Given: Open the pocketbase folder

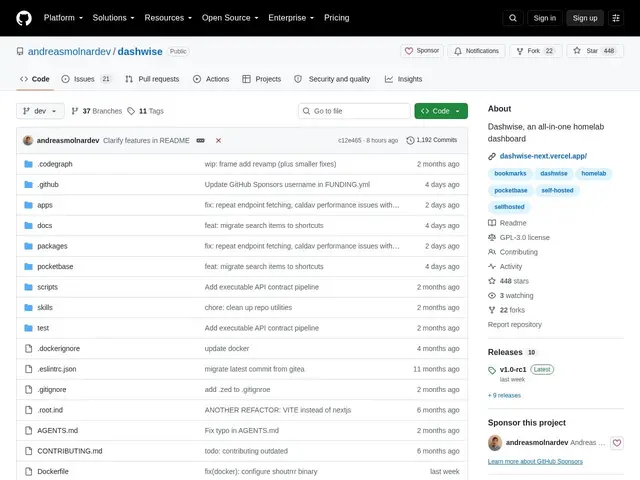Looking at the screenshot, I should point(55,267).
